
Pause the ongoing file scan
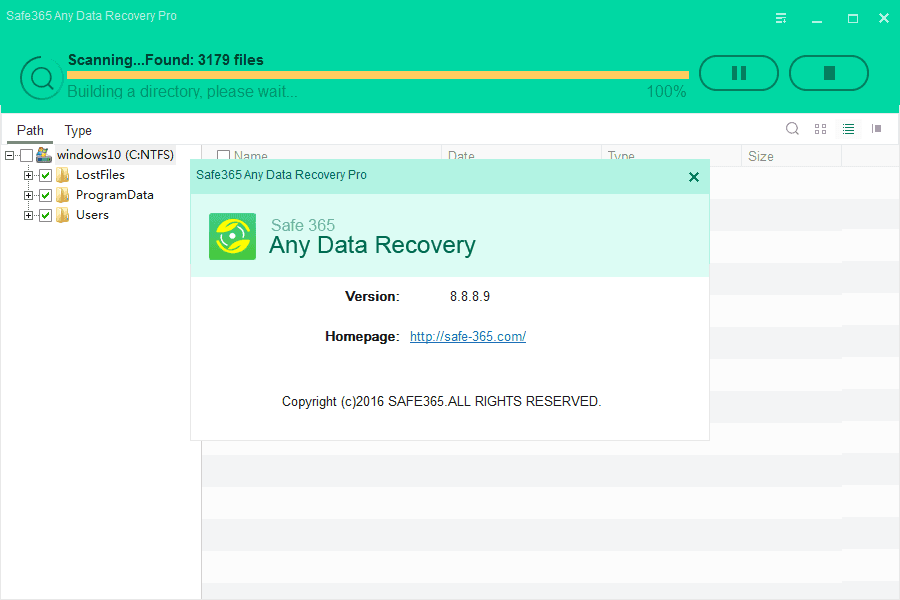click(x=738, y=73)
